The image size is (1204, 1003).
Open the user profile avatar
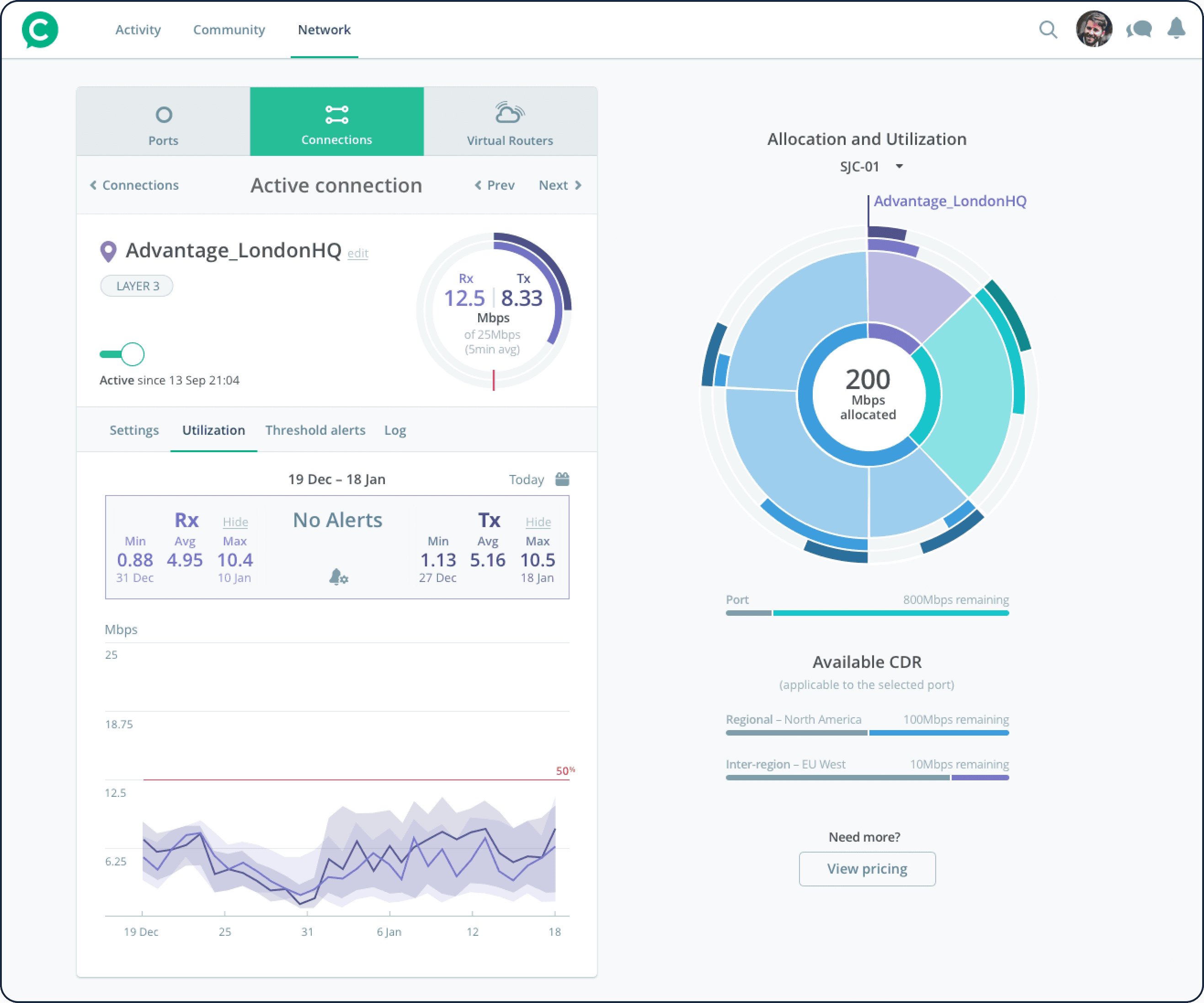click(x=1094, y=29)
